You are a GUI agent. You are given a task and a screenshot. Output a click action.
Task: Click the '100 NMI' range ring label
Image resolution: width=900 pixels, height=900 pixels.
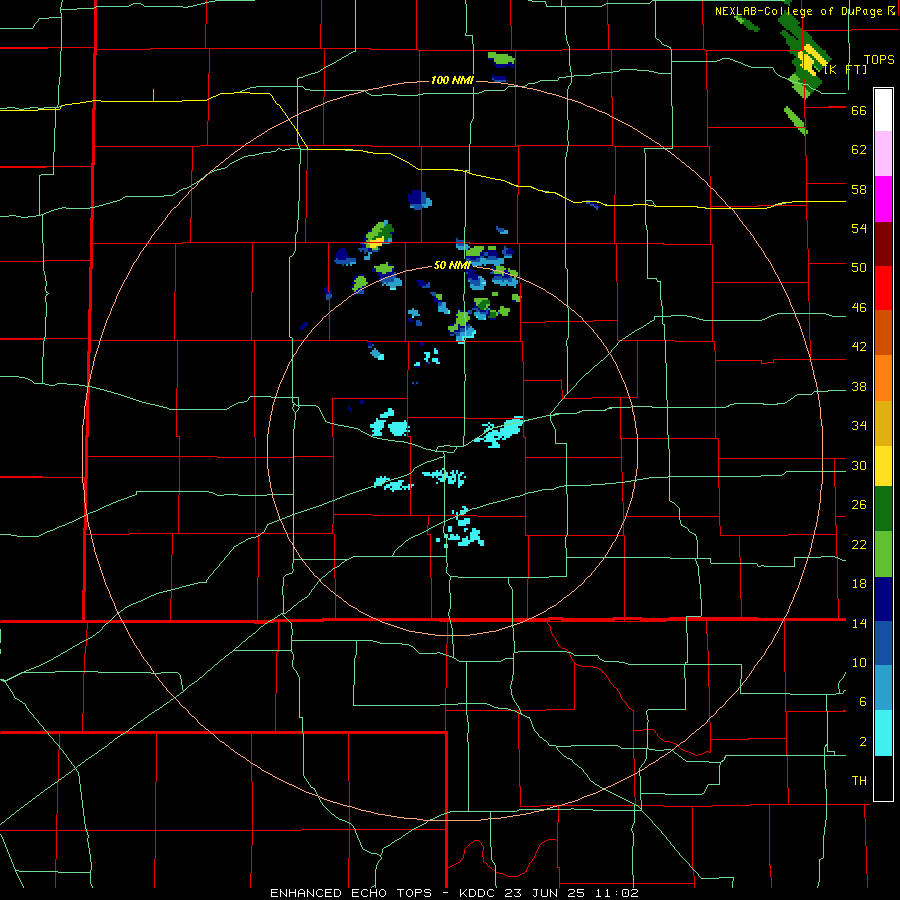click(452, 80)
